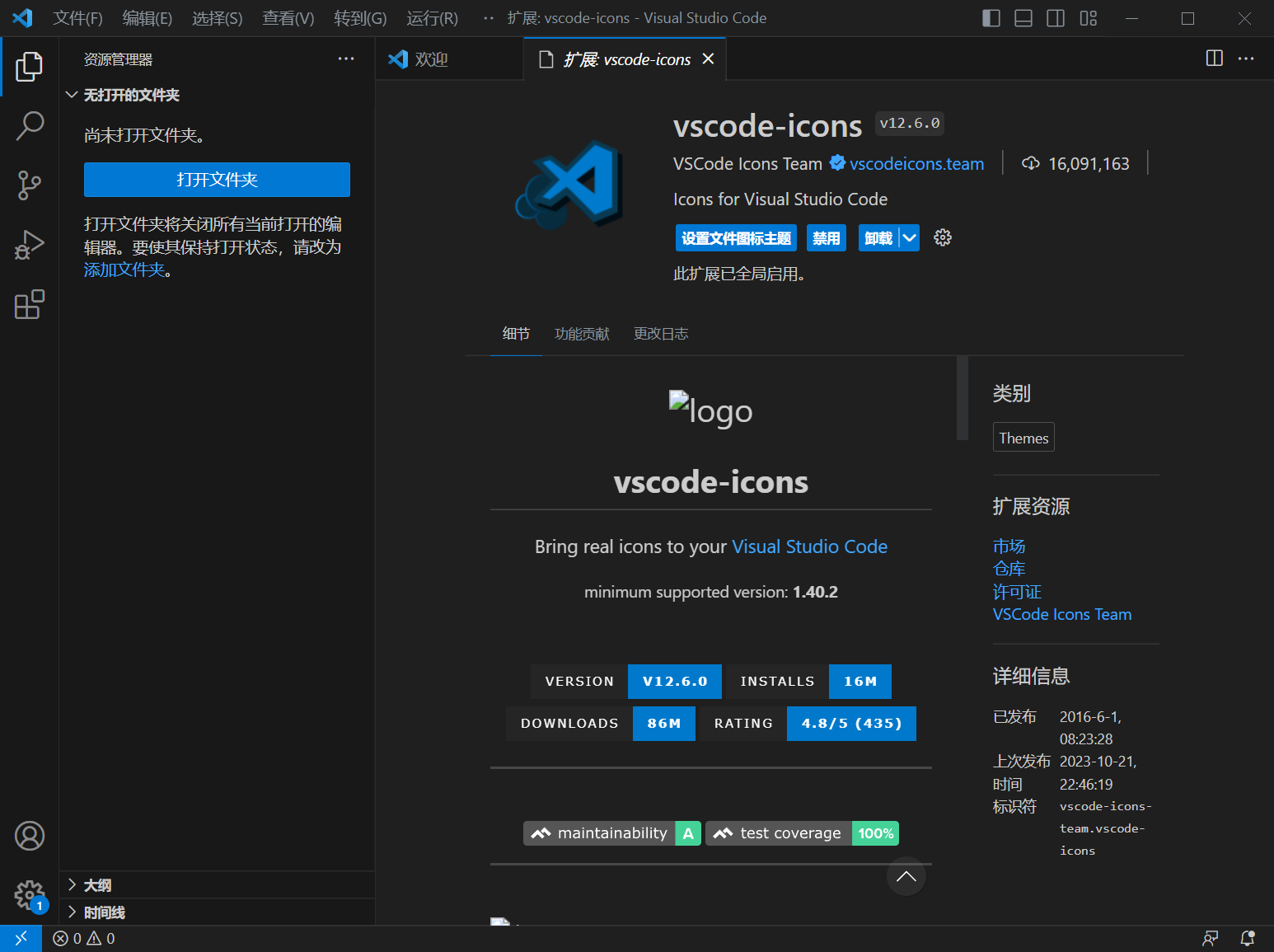Open the 仓库 repository link
This screenshot has height=952, width=1274.
pyautogui.click(x=1009, y=569)
